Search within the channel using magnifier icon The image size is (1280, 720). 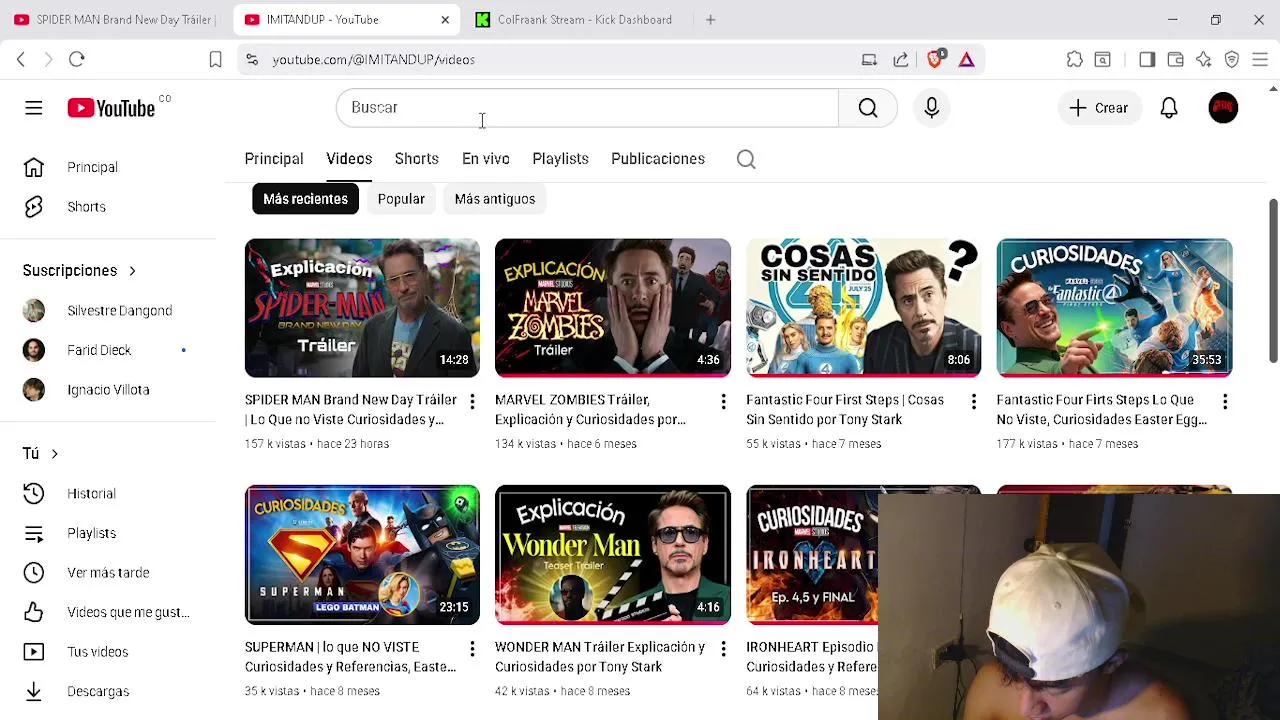tap(746, 159)
